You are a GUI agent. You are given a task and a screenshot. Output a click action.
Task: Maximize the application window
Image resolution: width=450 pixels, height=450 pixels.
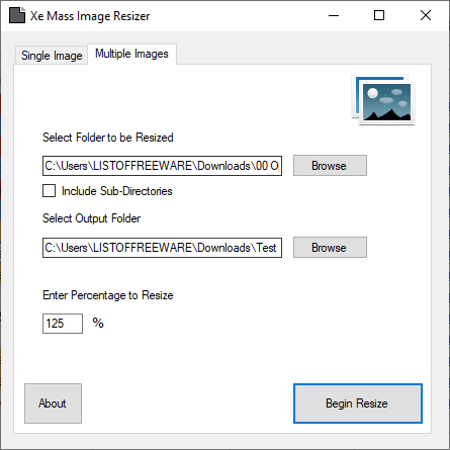(379, 15)
